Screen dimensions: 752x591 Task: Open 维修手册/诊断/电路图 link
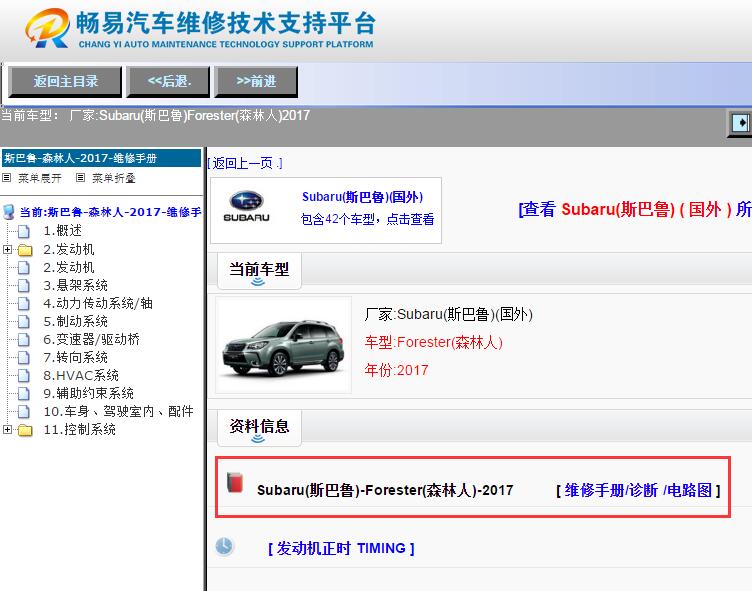(x=638, y=490)
